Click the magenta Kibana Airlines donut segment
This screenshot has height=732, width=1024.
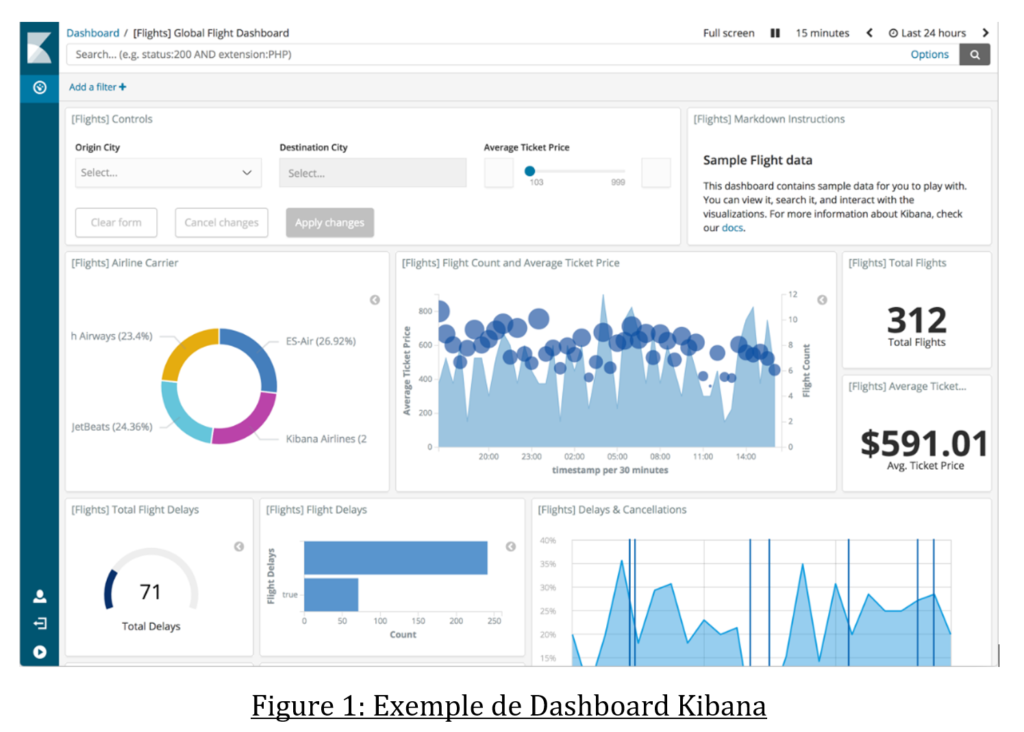coord(247,422)
